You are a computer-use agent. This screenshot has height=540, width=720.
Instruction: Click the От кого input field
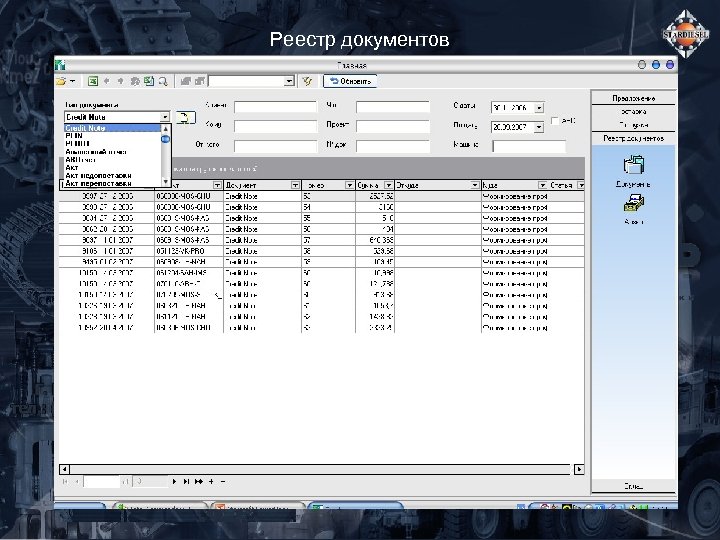(276, 146)
